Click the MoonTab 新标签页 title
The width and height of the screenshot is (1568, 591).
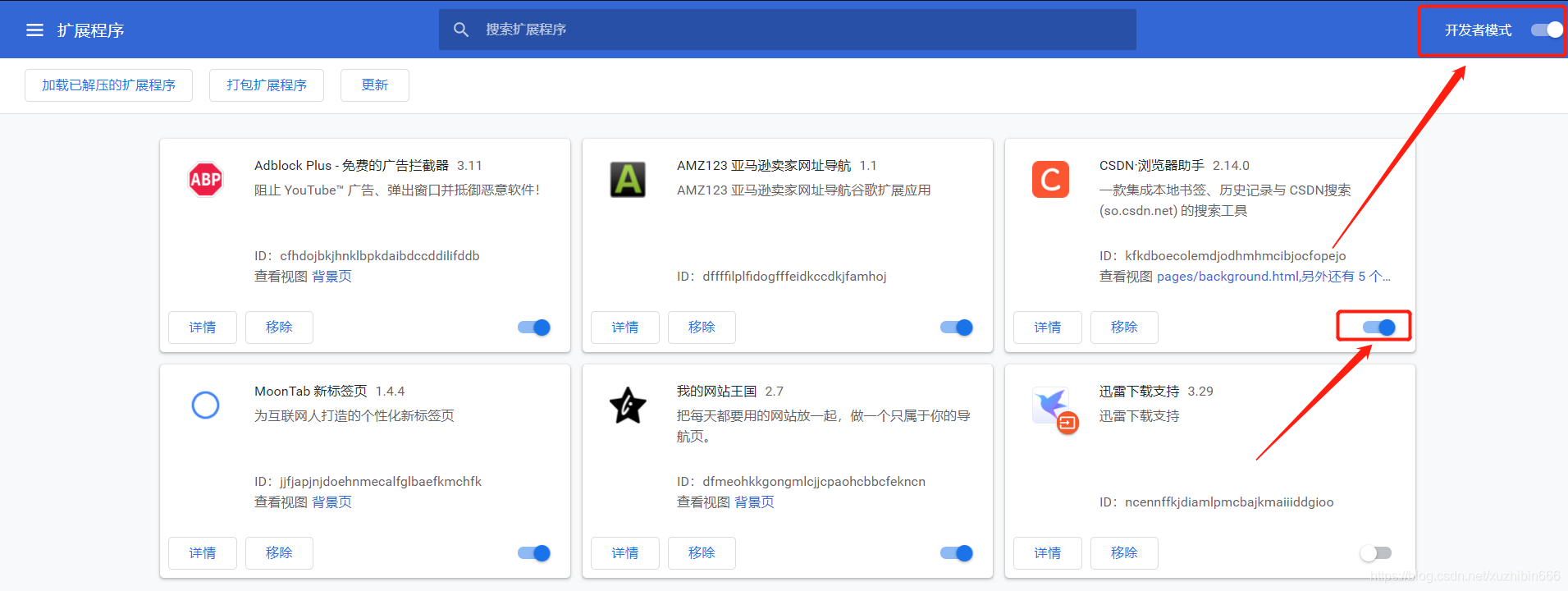click(311, 392)
